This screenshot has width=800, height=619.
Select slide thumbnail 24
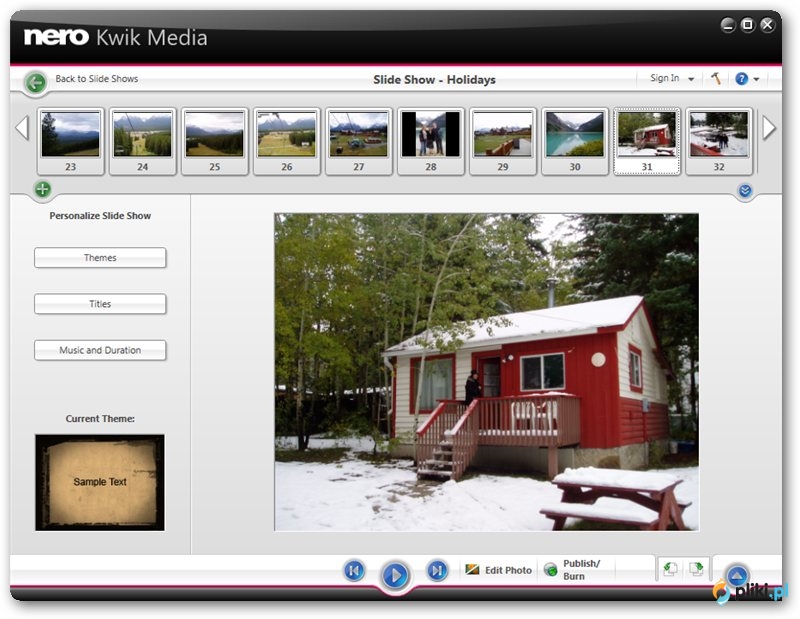coord(142,141)
